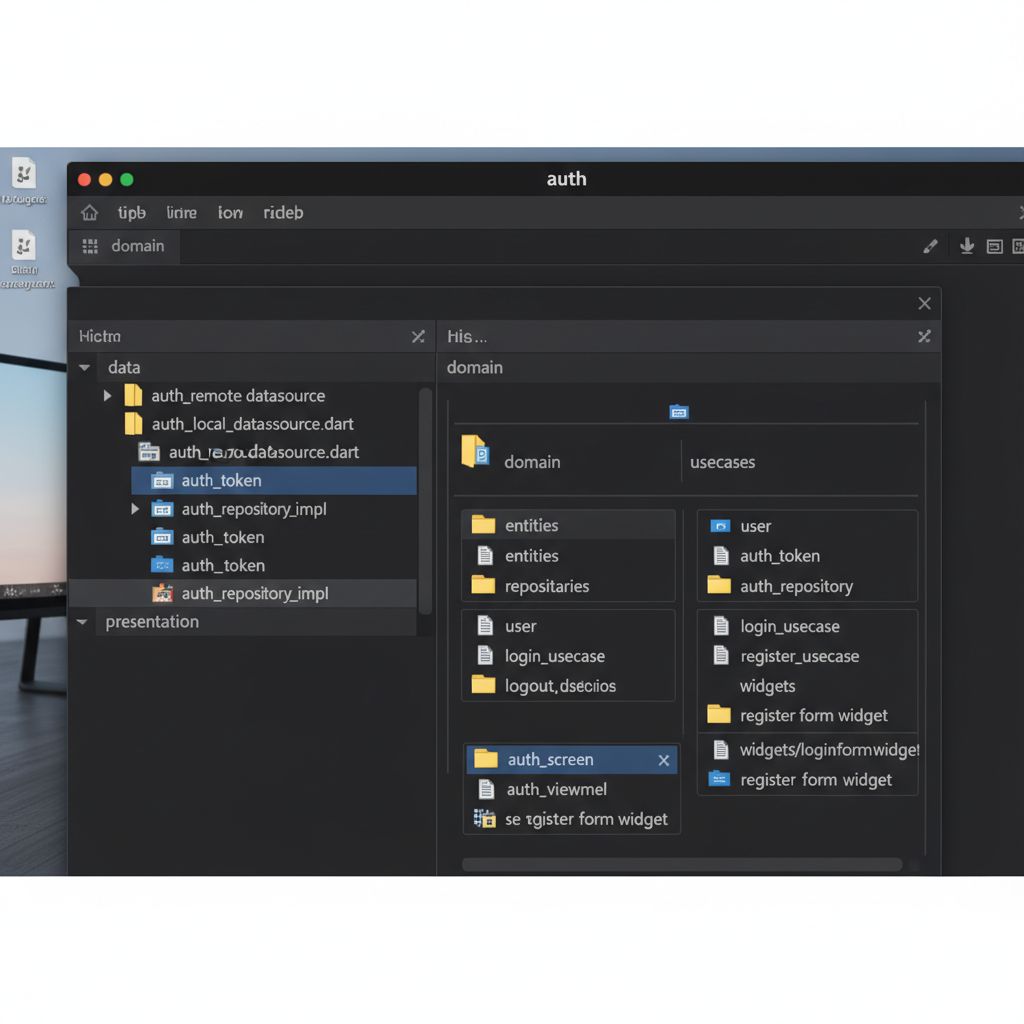Click the domain path field in His panel
Image resolution: width=1024 pixels, height=1024 pixels.
click(x=689, y=368)
